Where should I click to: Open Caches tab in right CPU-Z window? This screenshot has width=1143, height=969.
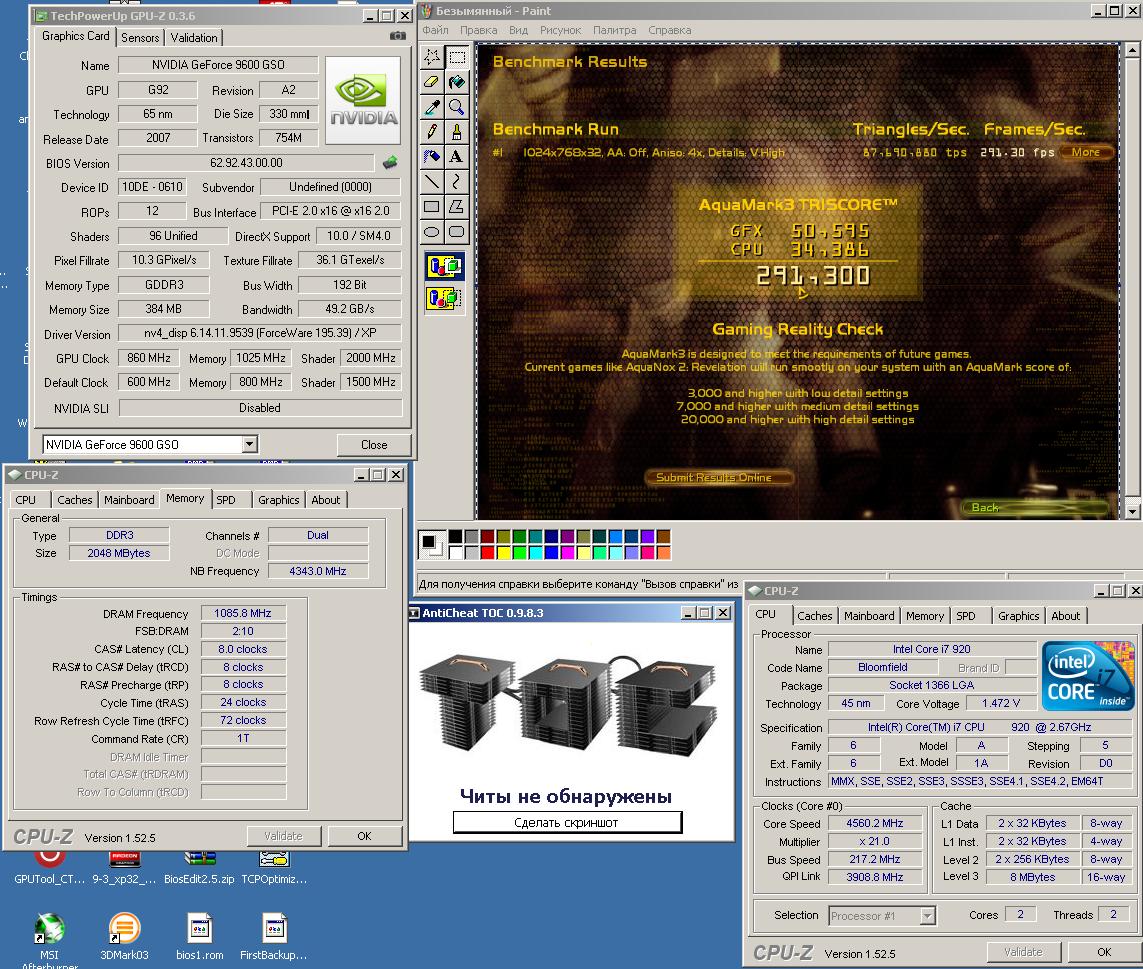point(814,616)
